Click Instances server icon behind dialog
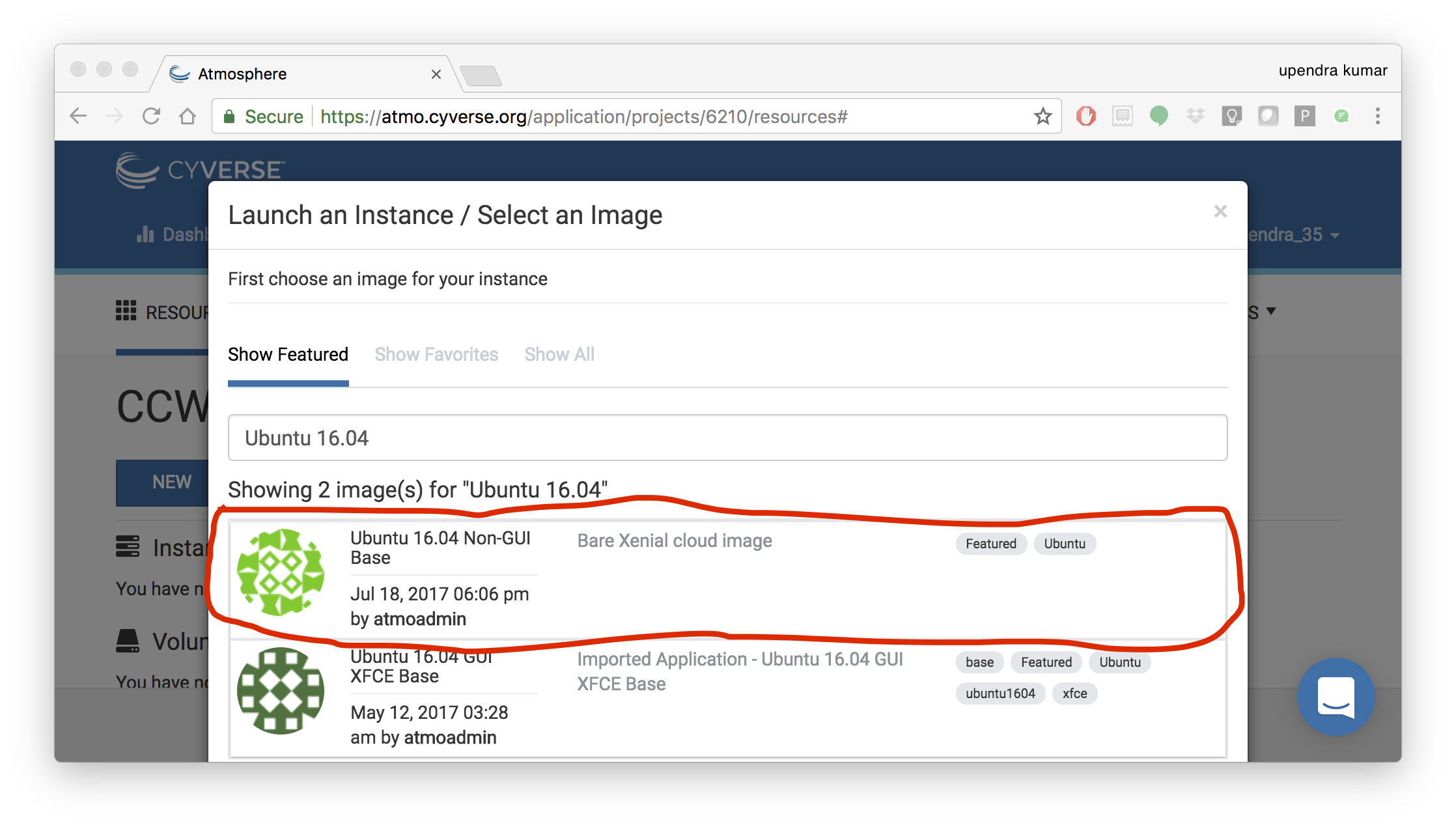 click(128, 546)
